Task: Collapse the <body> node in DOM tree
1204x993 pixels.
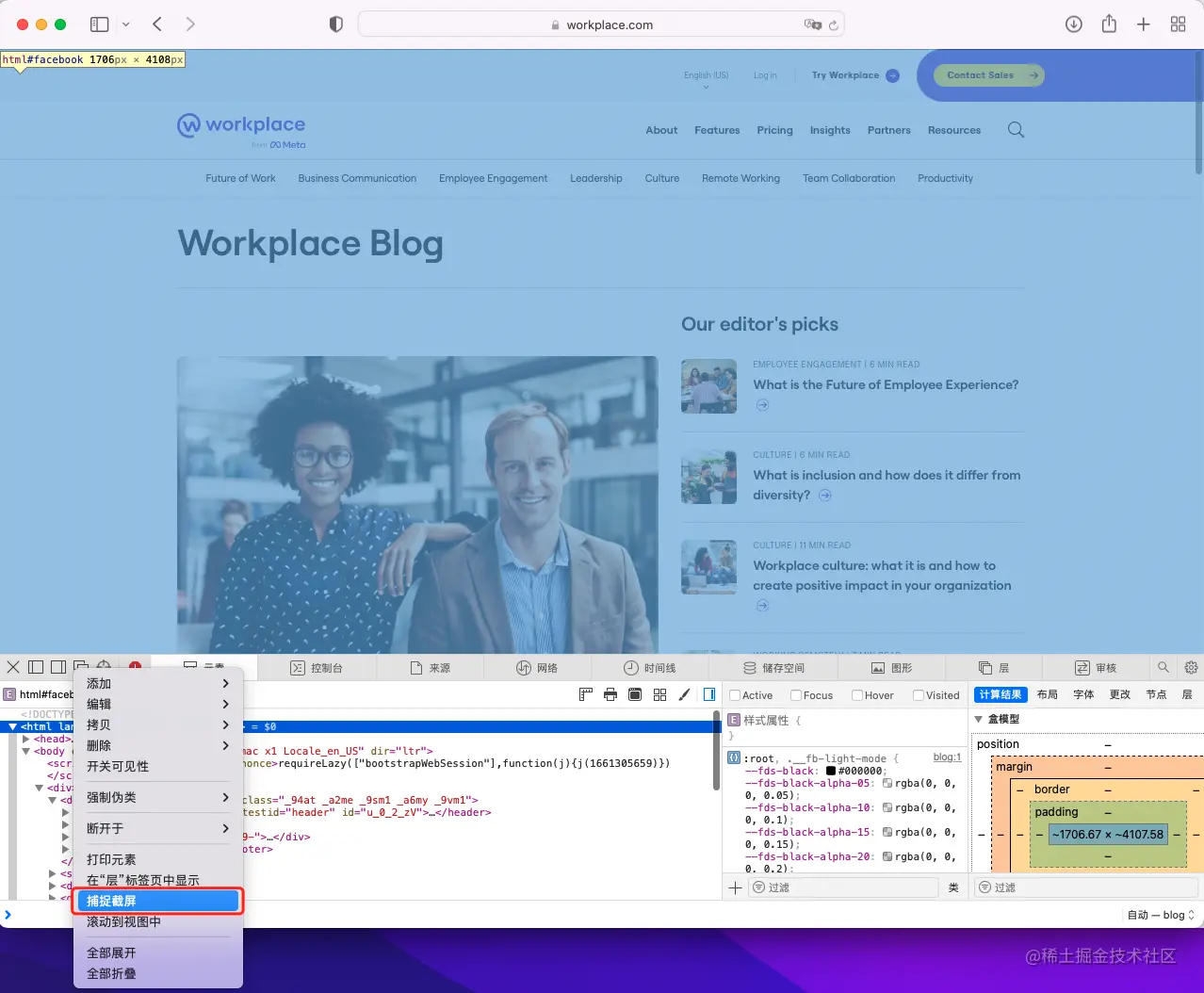Action: 25,751
